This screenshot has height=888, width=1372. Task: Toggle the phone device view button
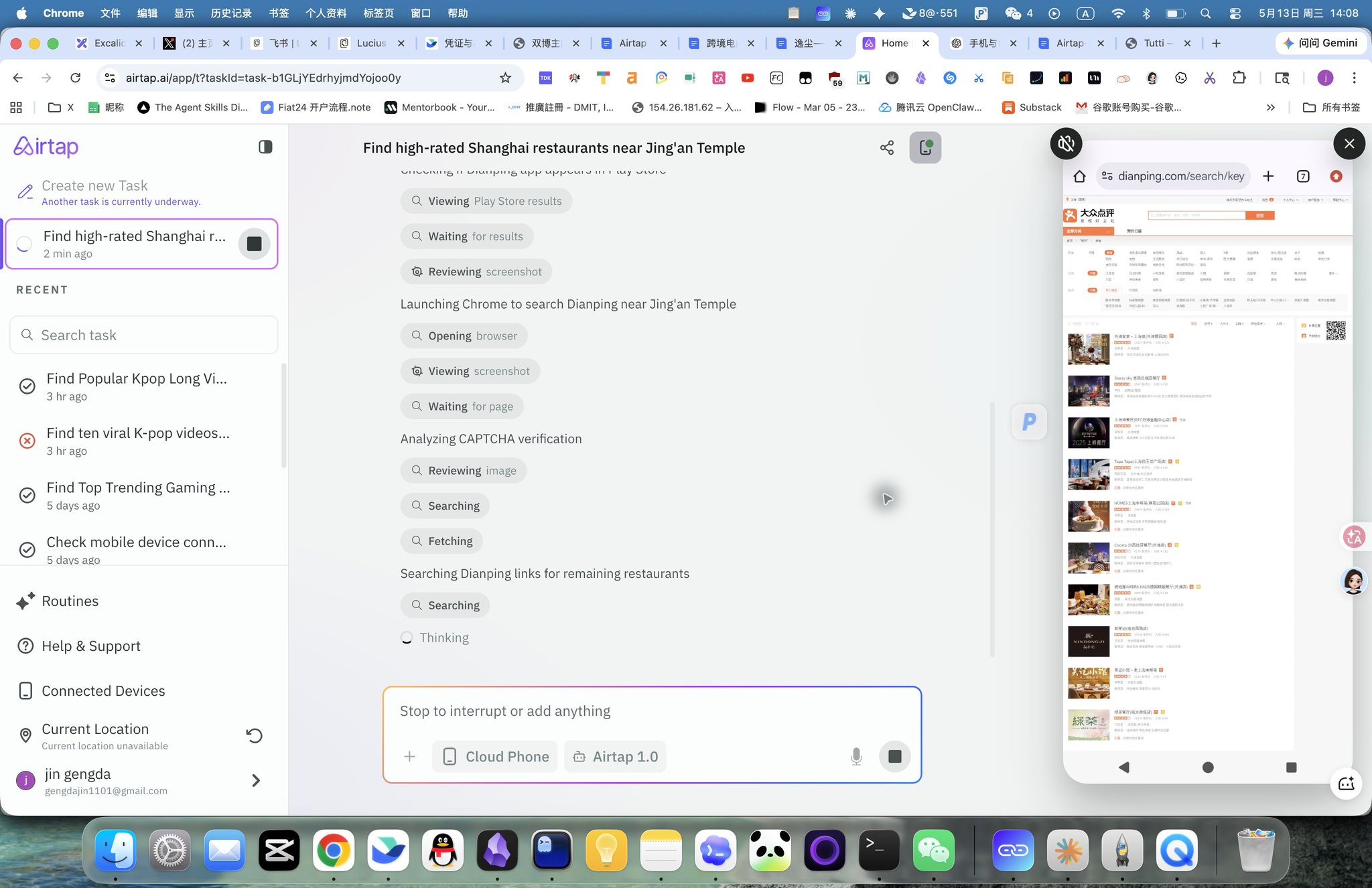pyautogui.click(x=925, y=148)
